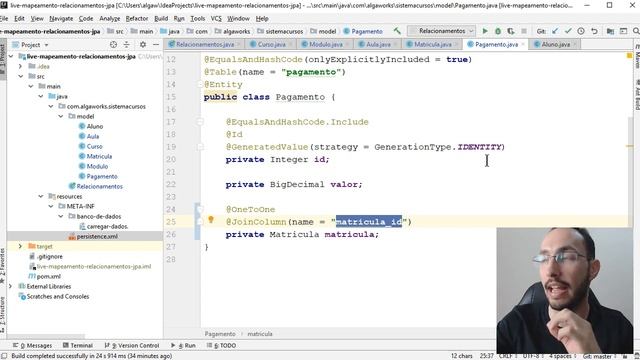Collapse the src folder
Viewport: 640px width, 360px height.
pyautogui.click(x=20, y=76)
